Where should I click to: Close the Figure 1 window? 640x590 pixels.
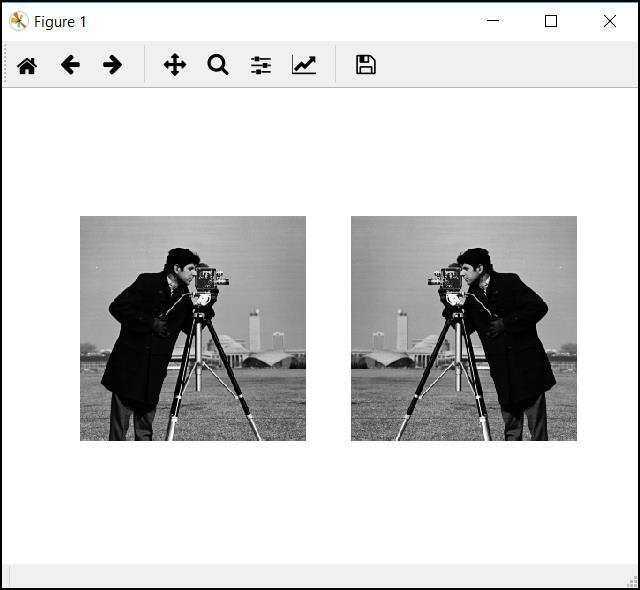click(610, 21)
